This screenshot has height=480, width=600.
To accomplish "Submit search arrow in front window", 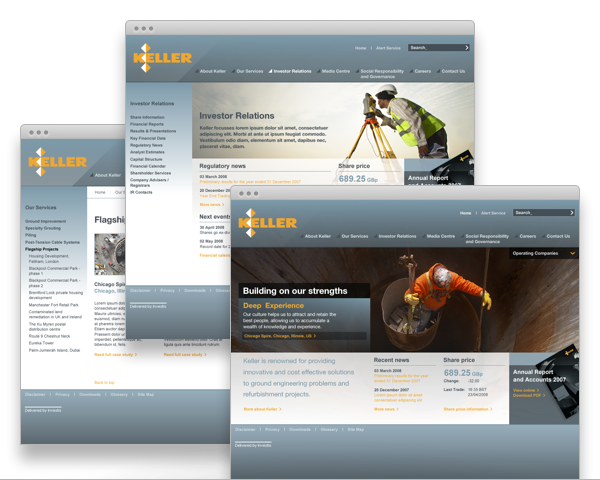I will [x=572, y=213].
